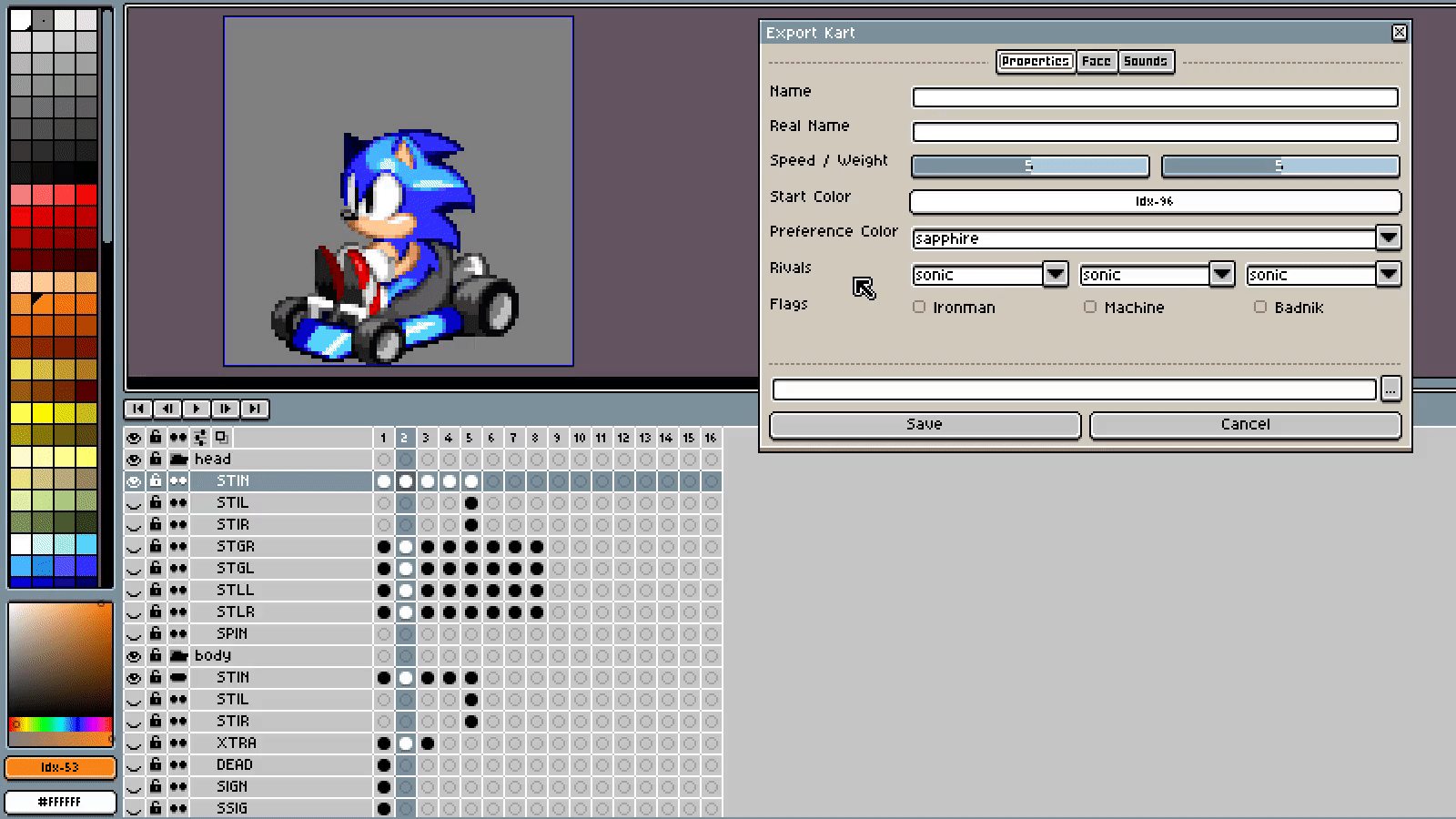Screen dimensions: 1456x819
Task: Toggle lock on the head group
Action: tap(156, 460)
